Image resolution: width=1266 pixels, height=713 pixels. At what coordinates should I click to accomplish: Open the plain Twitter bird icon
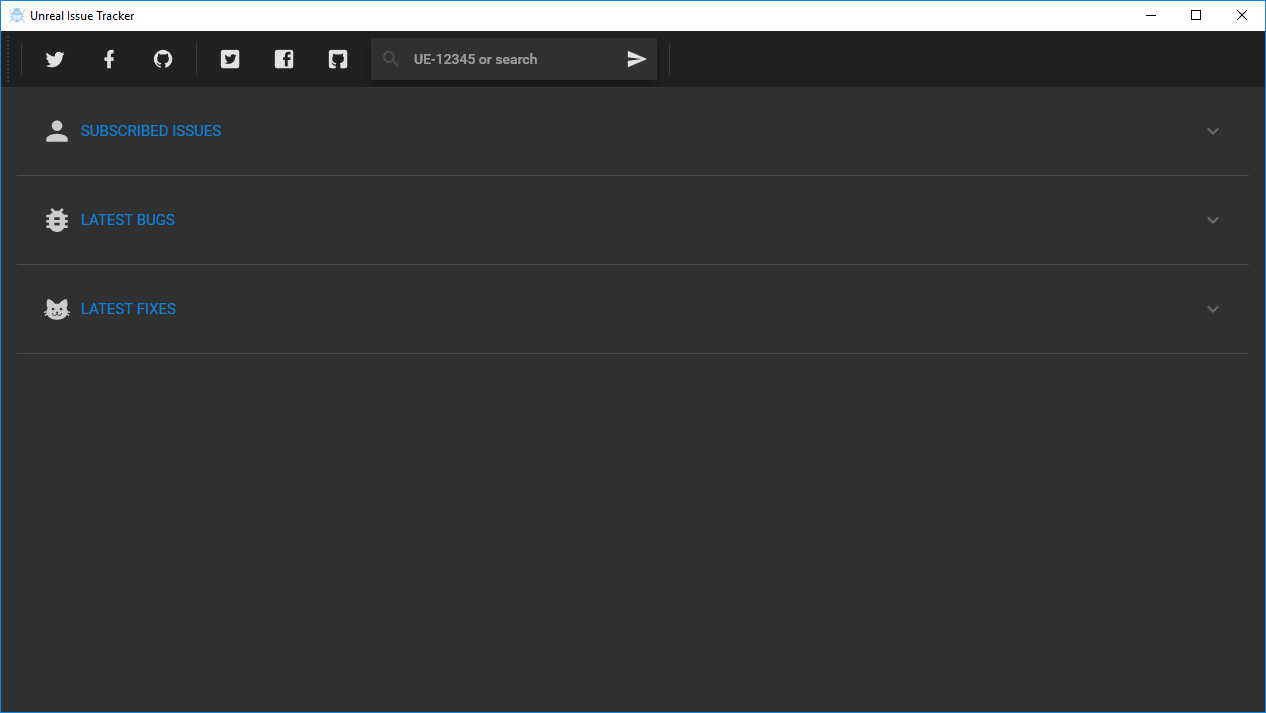(x=55, y=59)
